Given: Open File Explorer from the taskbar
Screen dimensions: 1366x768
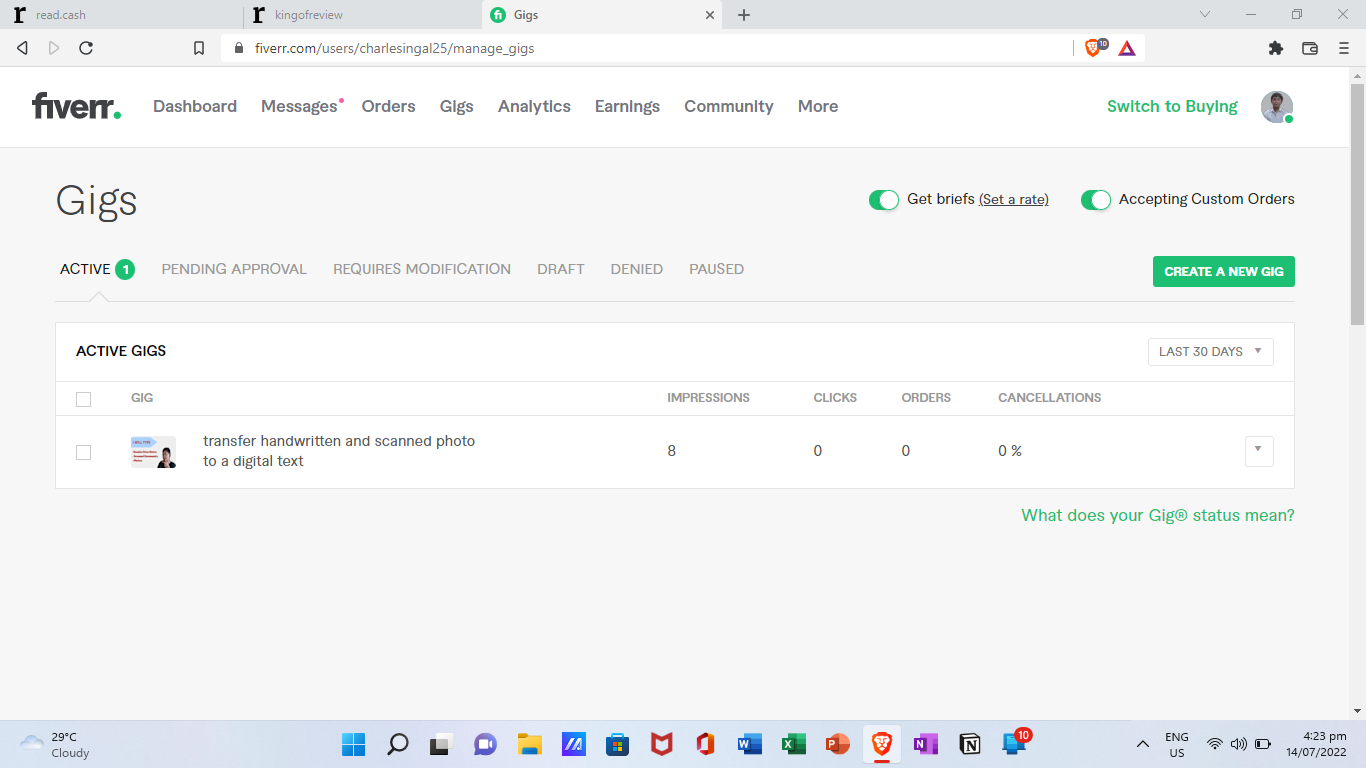Looking at the screenshot, I should (529, 744).
